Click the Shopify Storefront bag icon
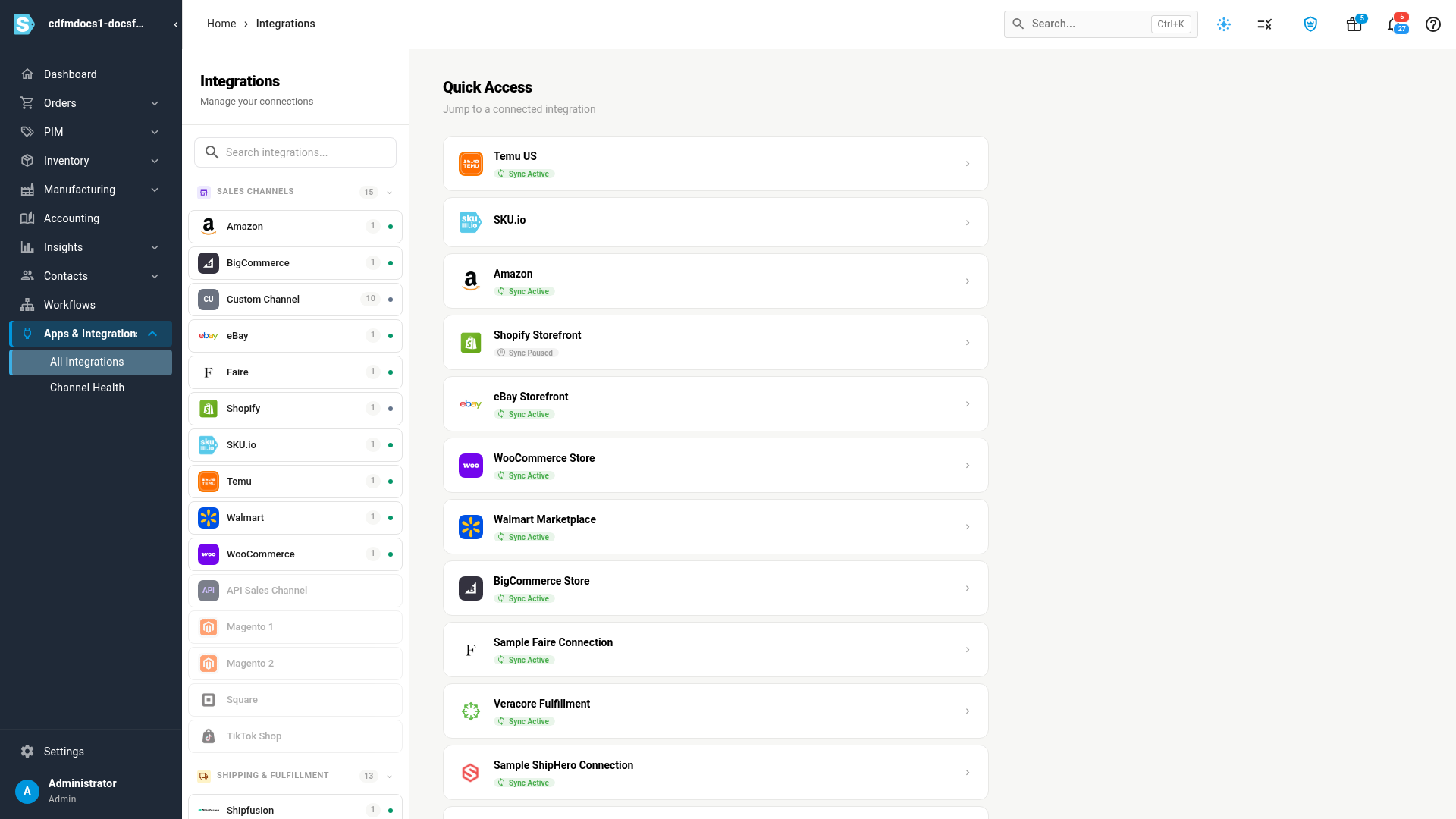Image resolution: width=1456 pixels, height=819 pixels. click(x=471, y=343)
